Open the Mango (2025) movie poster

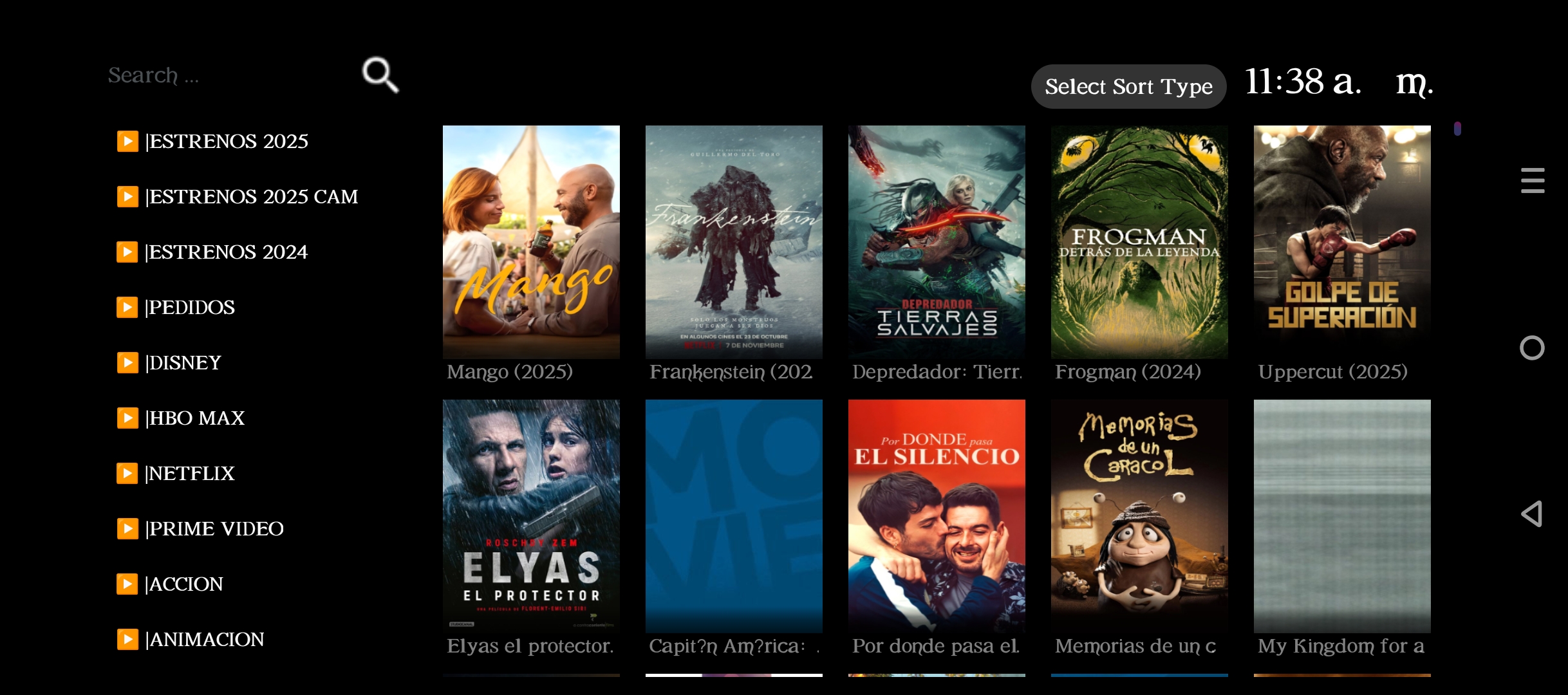[x=531, y=242]
